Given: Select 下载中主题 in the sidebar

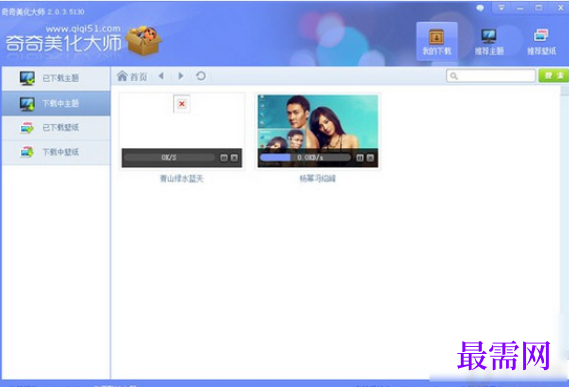Looking at the screenshot, I should click(x=56, y=103).
